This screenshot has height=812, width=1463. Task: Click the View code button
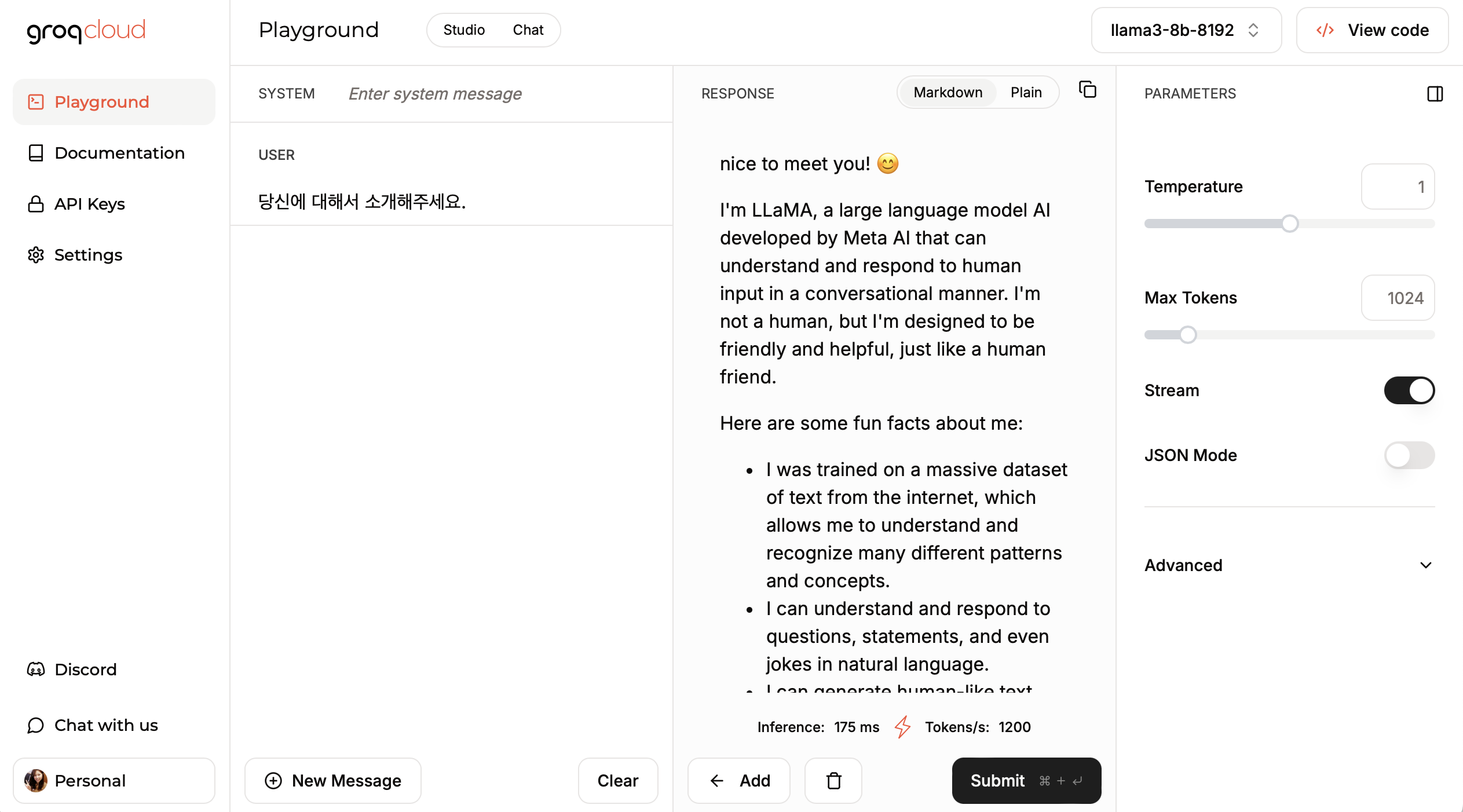tap(1372, 30)
